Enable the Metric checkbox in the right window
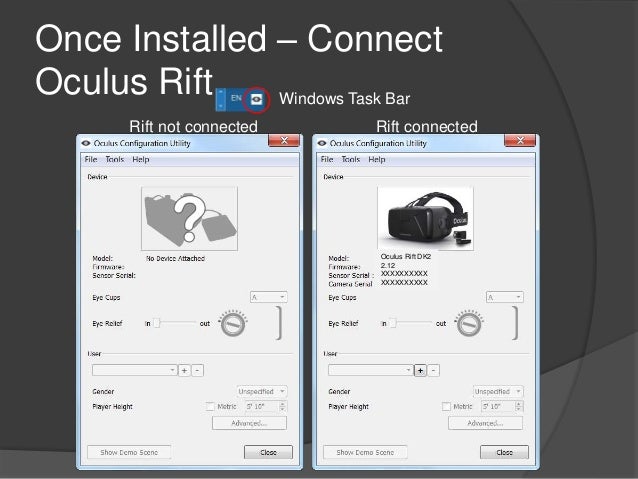638x479 pixels. click(x=446, y=407)
